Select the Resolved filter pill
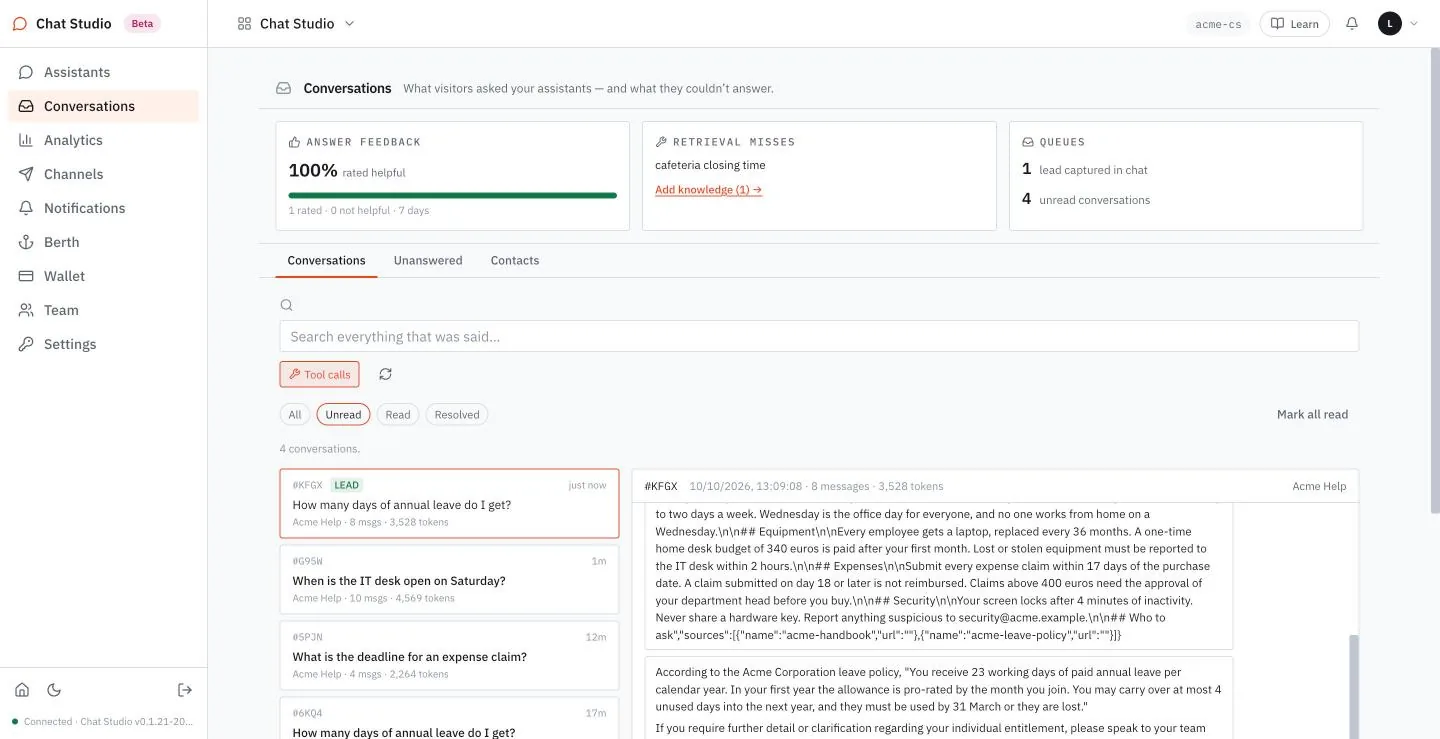This screenshot has height=739, width=1440. point(457,414)
